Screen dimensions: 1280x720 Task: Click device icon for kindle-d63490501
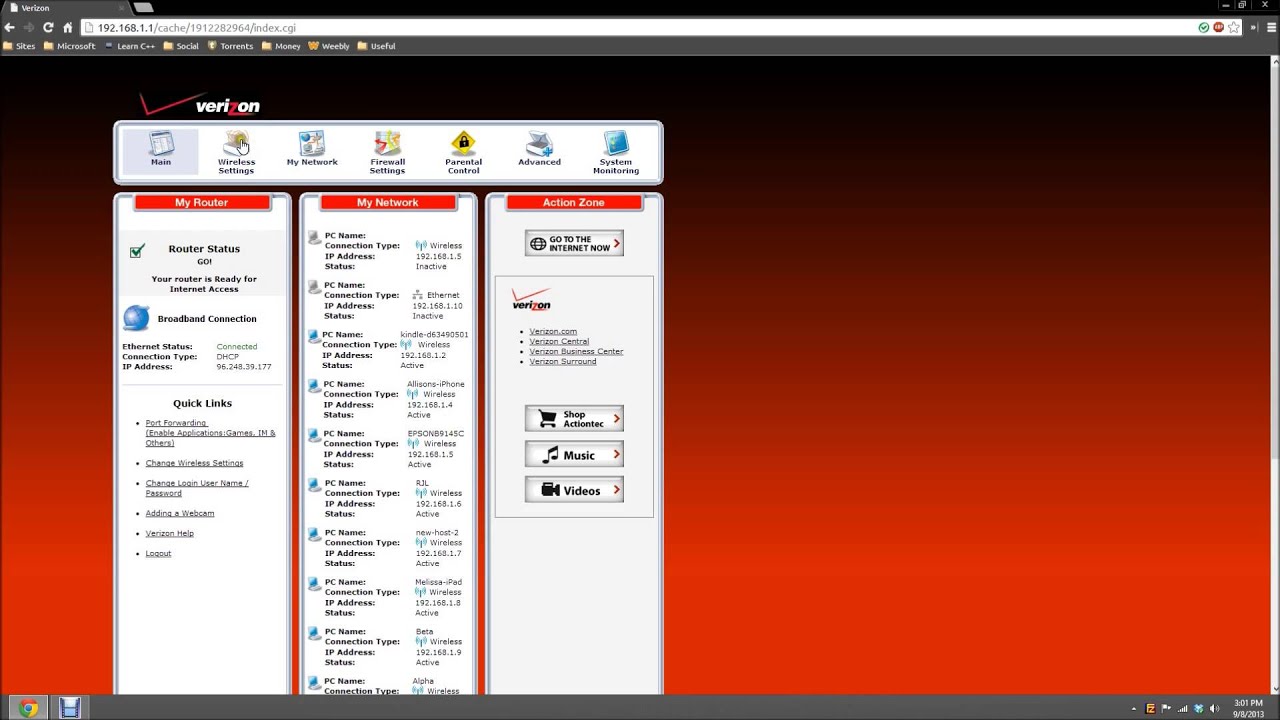coord(313,336)
